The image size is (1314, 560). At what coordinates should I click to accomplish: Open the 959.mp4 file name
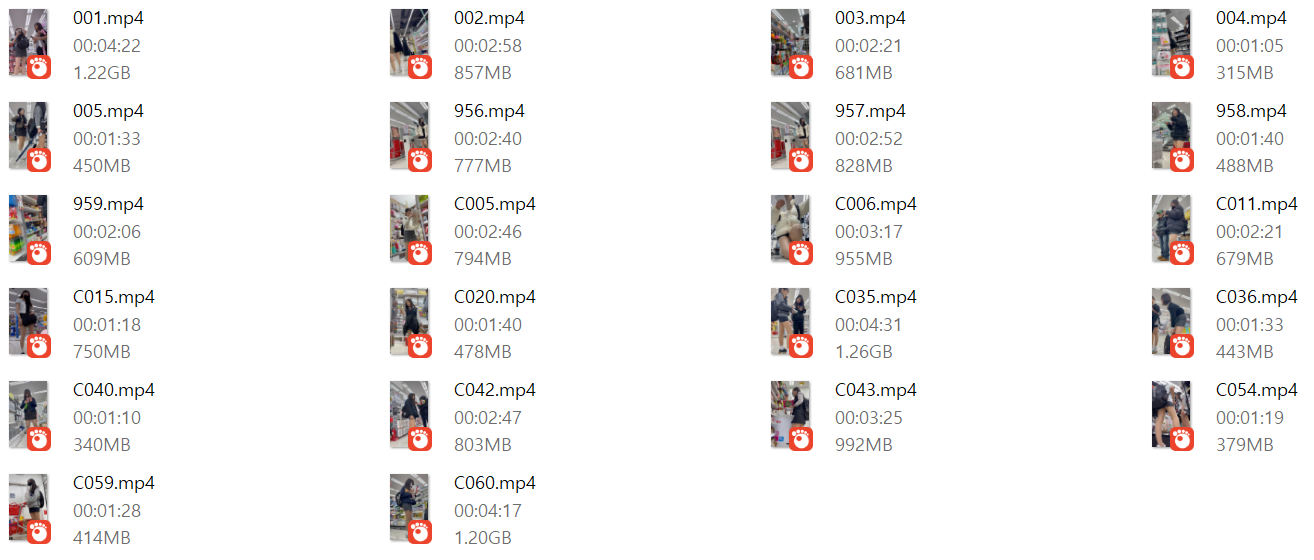click(108, 204)
